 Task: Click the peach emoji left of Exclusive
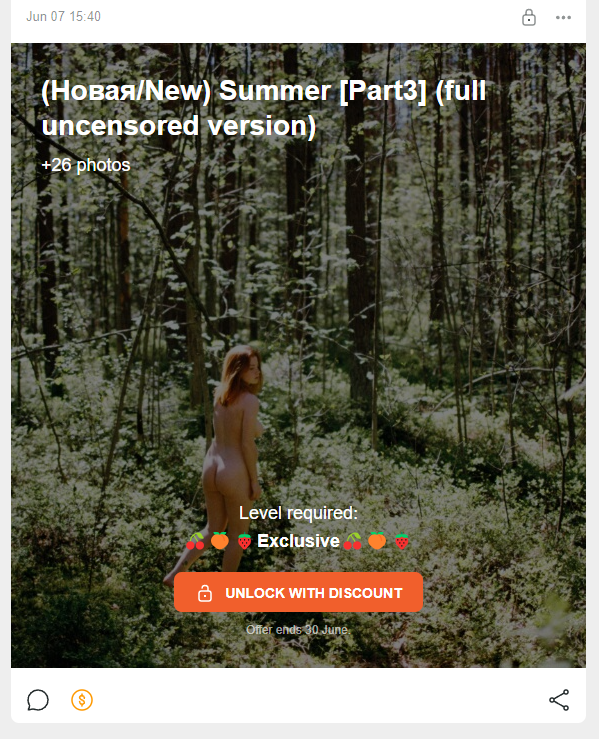click(x=220, y=541)
